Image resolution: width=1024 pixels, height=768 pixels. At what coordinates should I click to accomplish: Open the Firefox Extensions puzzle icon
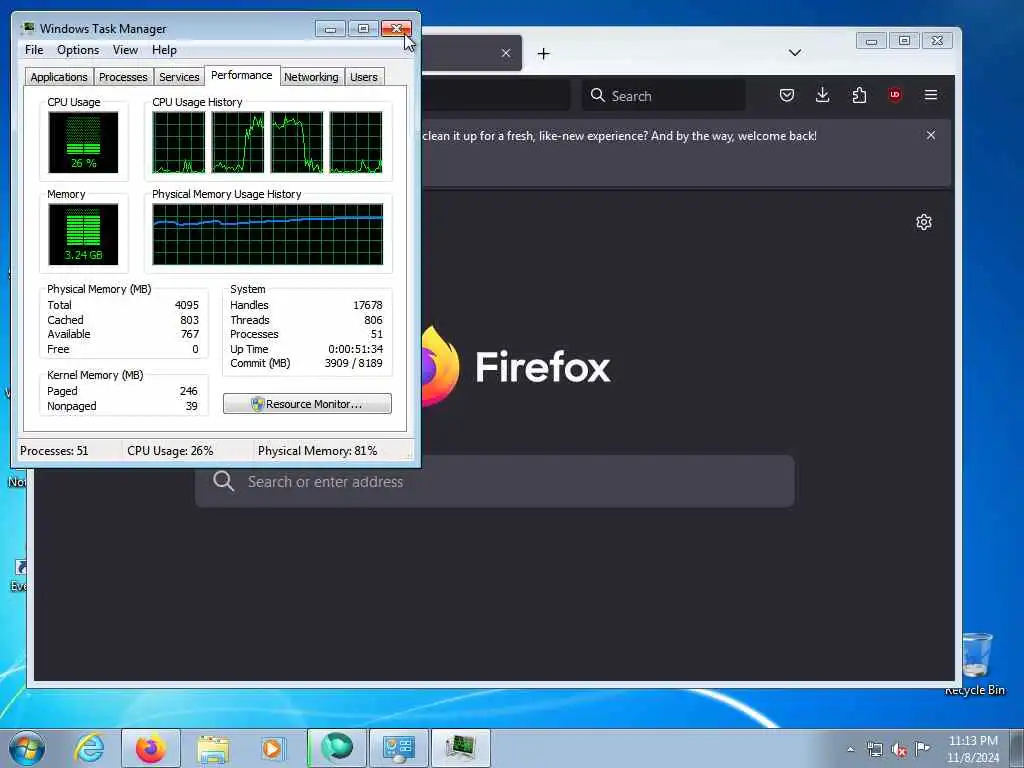[859, 95]
